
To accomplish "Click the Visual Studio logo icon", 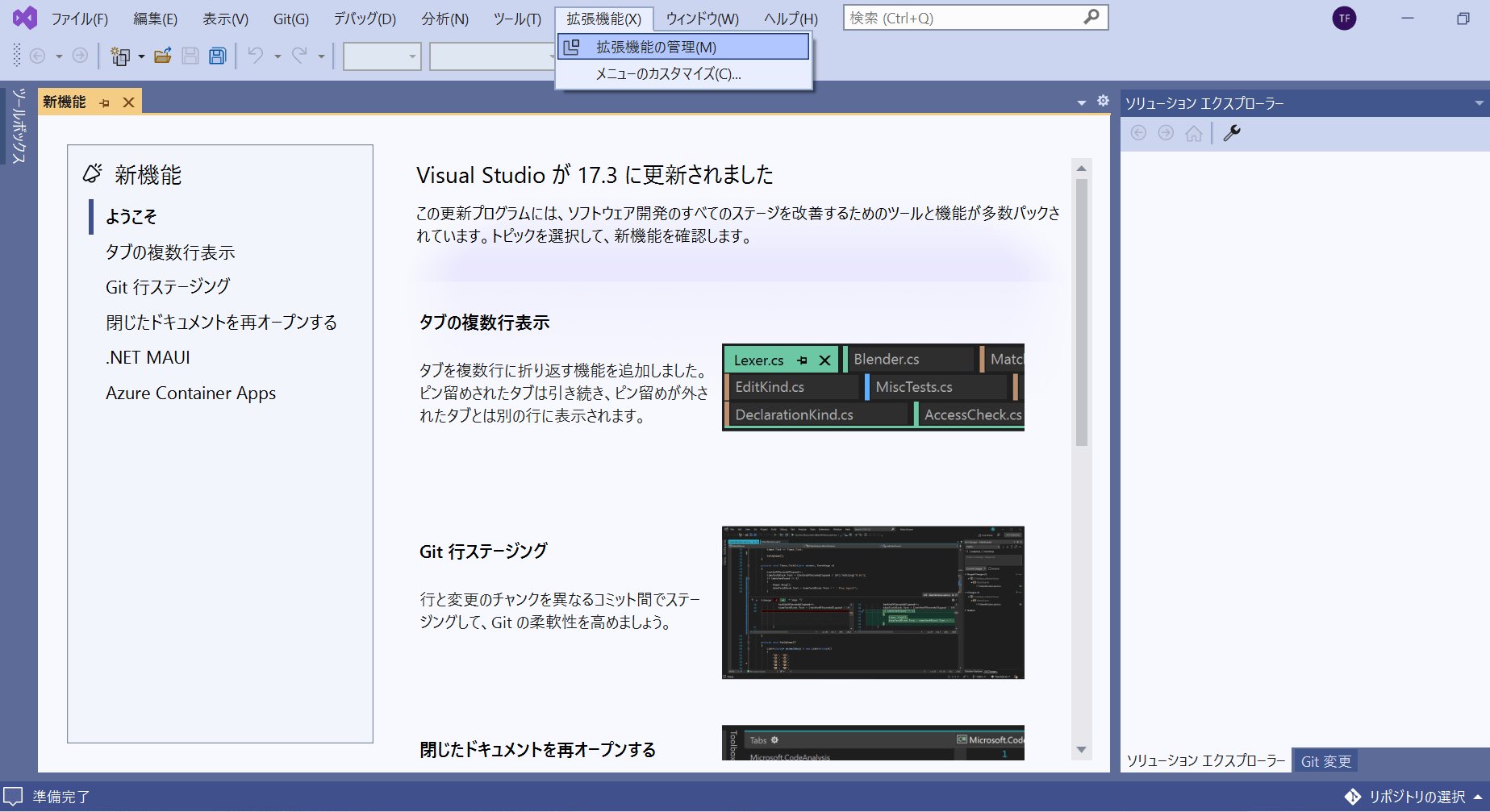I will [x=25, y=18].
